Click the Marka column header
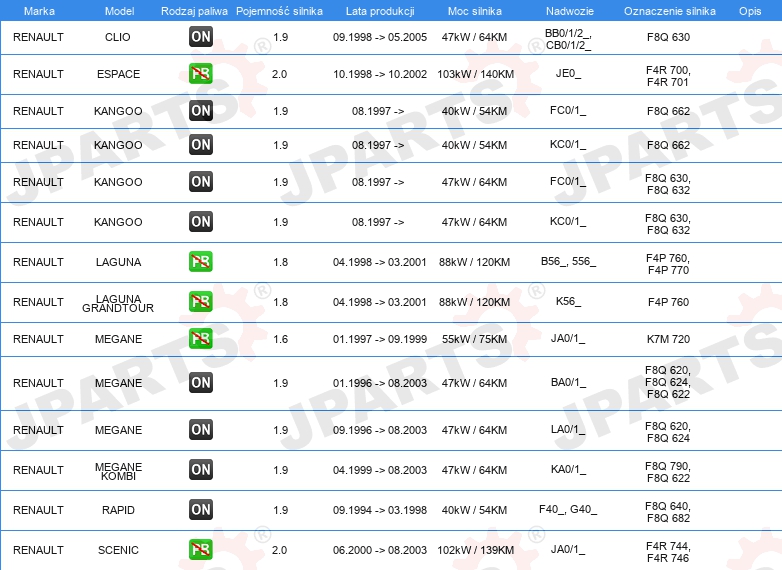The image size is (782, 570). click(x=39, y=11)
